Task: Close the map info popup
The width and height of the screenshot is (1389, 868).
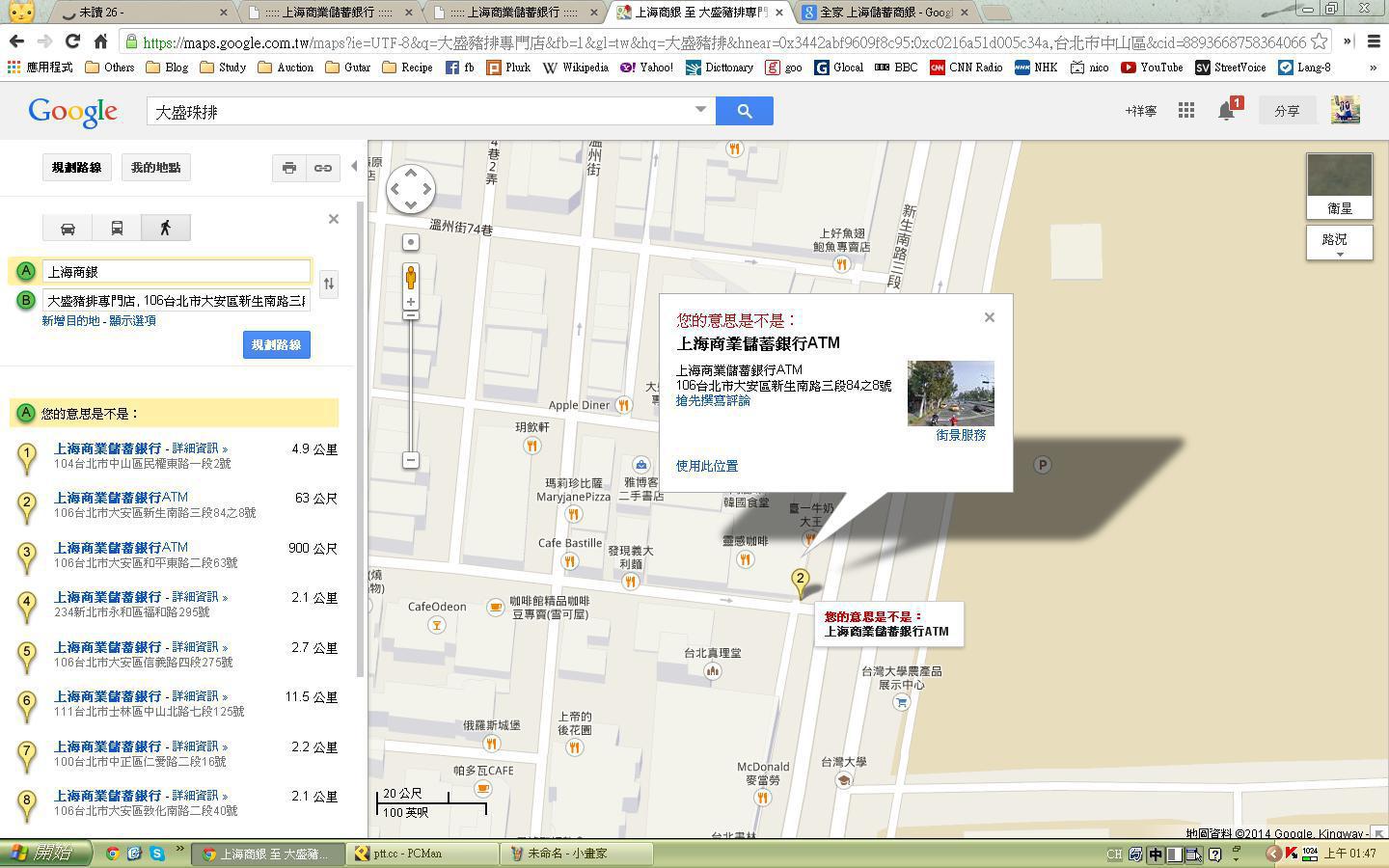Action: click(x=989, y=317)
